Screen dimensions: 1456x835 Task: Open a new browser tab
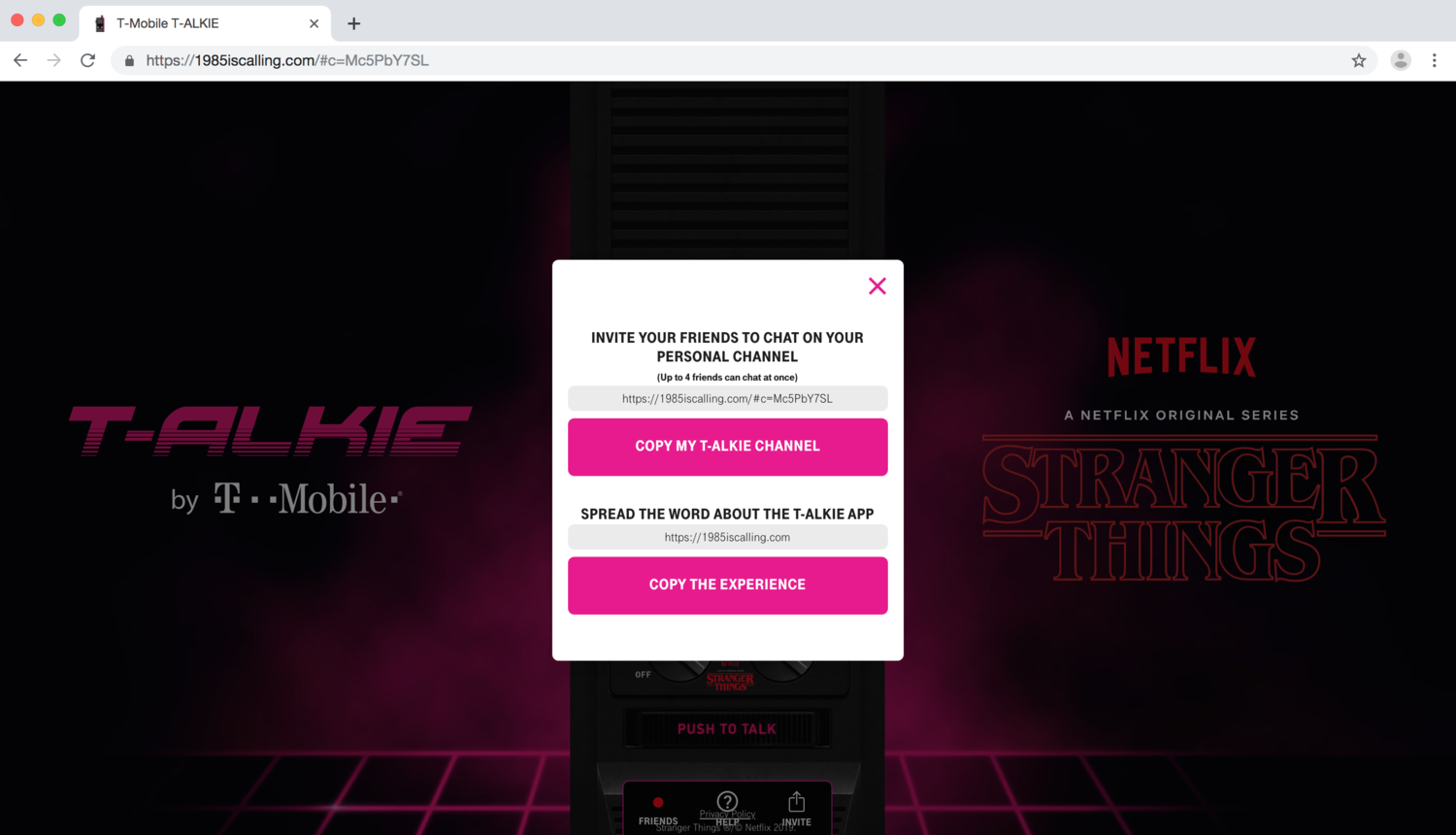click(353, 23)
